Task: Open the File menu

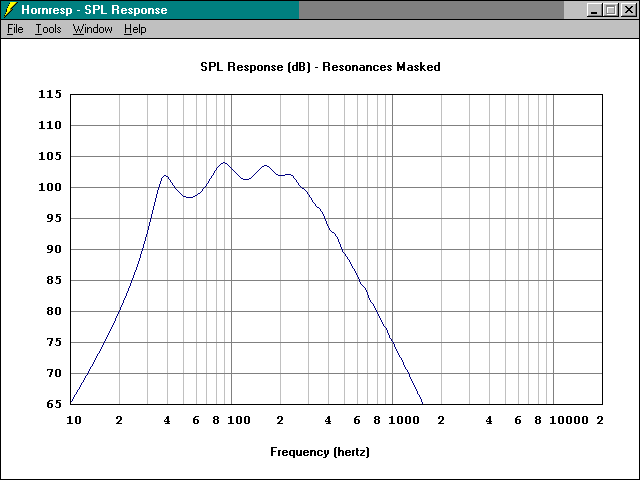Action: 15,29
